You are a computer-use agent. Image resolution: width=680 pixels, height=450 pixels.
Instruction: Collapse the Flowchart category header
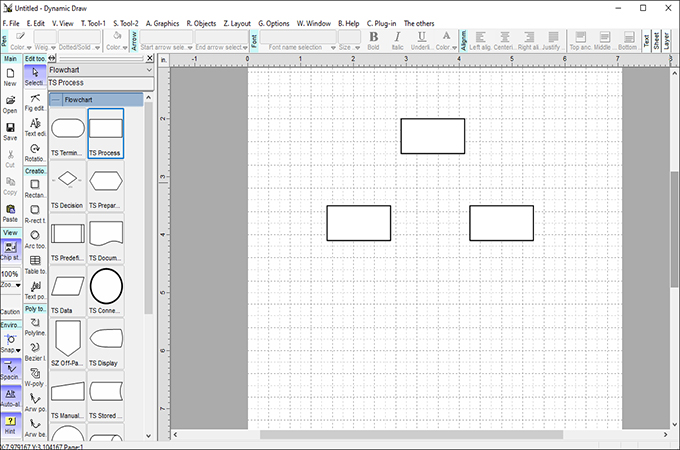(56, 100)
